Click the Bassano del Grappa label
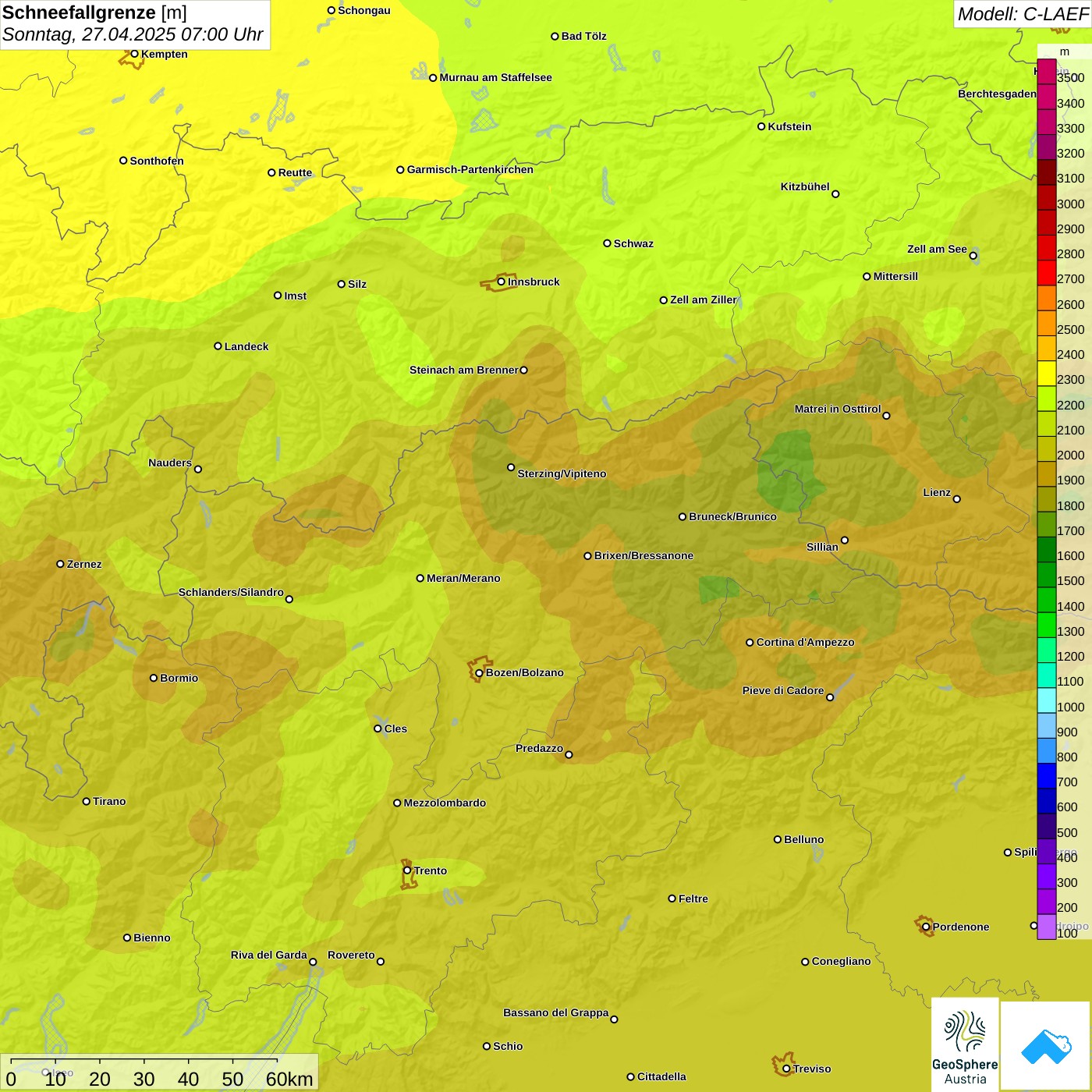 coord(555,1012)
